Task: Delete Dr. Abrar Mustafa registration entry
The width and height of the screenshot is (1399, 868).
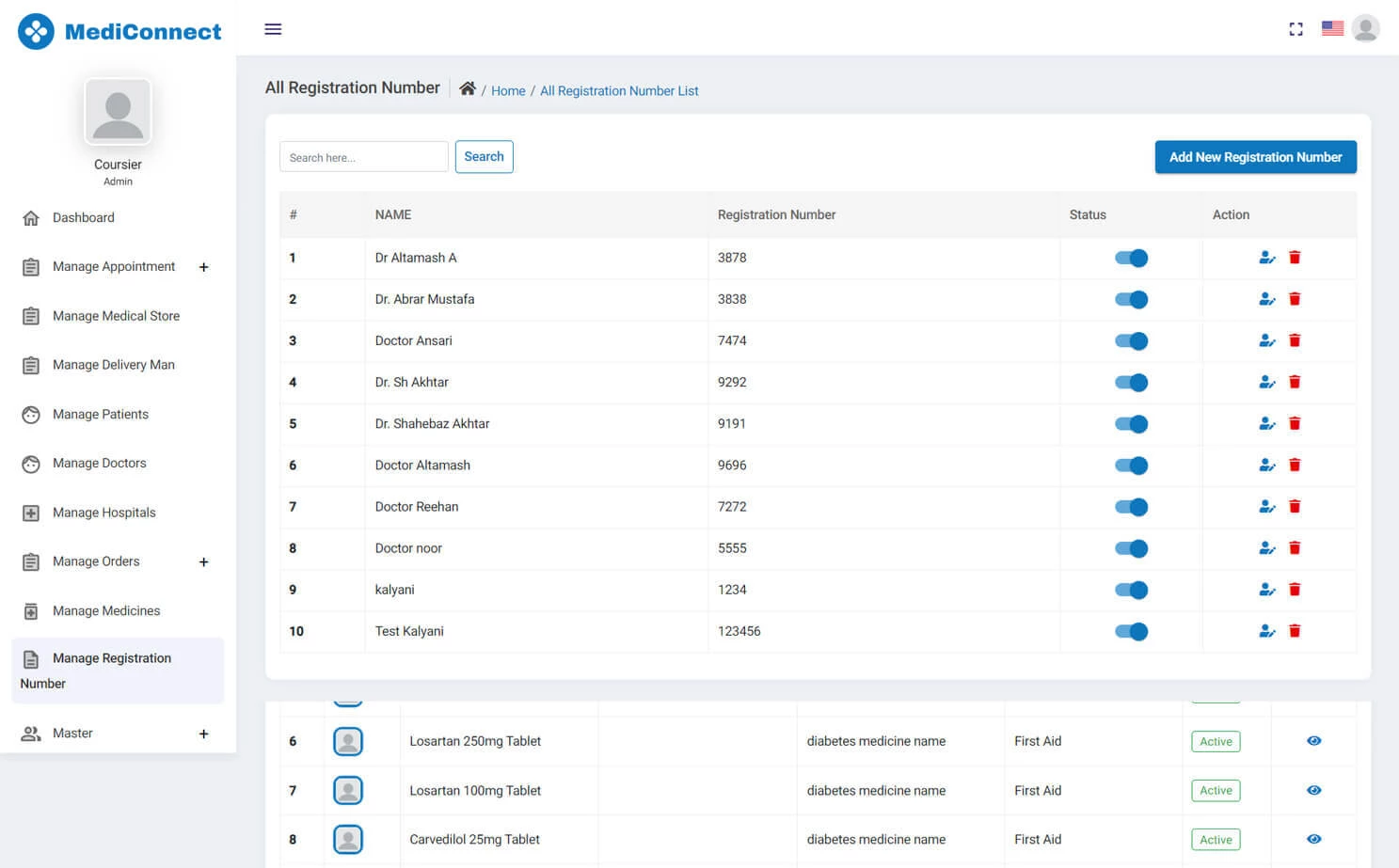Action: click(1295, 299)
